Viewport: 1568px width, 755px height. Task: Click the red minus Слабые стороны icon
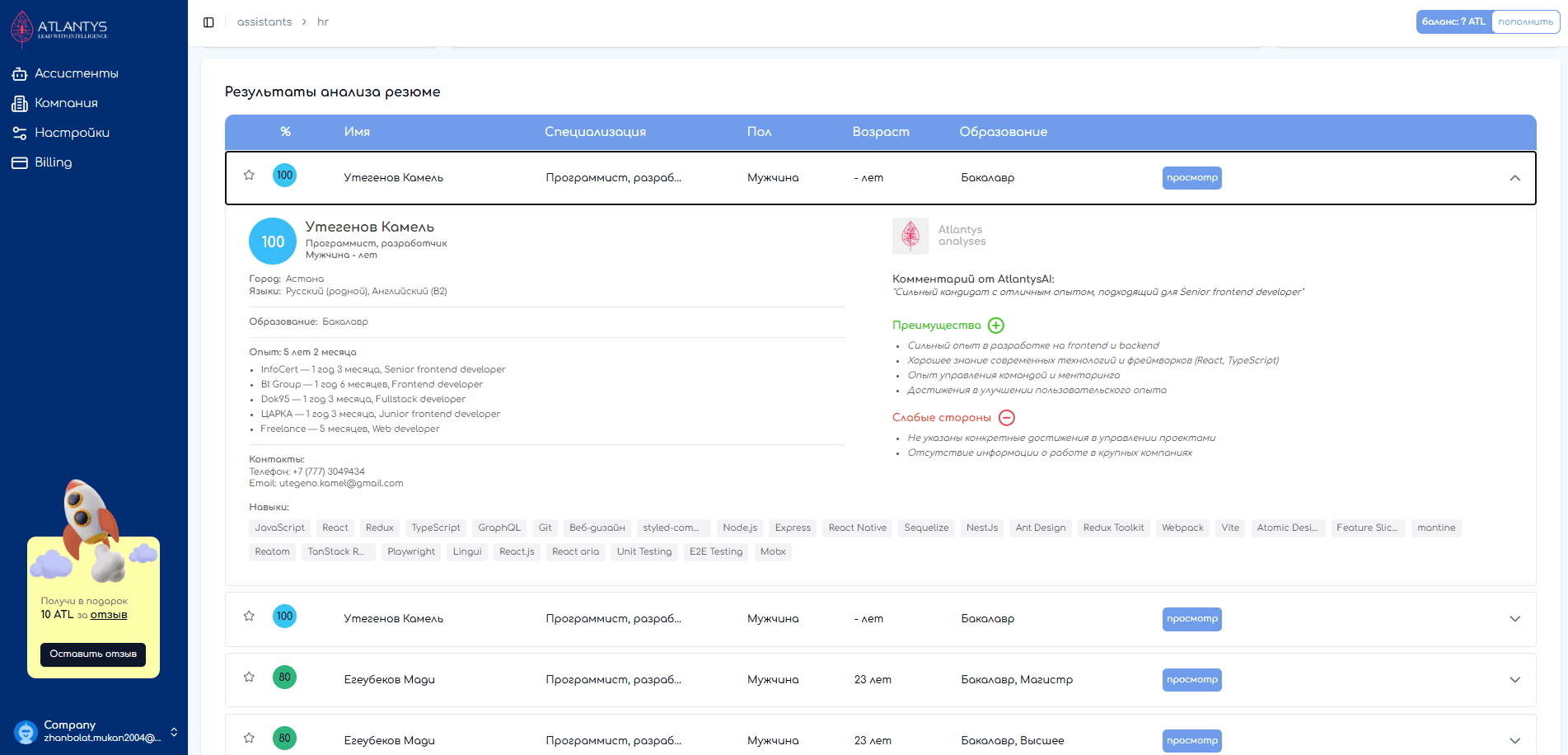coord(1007,418)
